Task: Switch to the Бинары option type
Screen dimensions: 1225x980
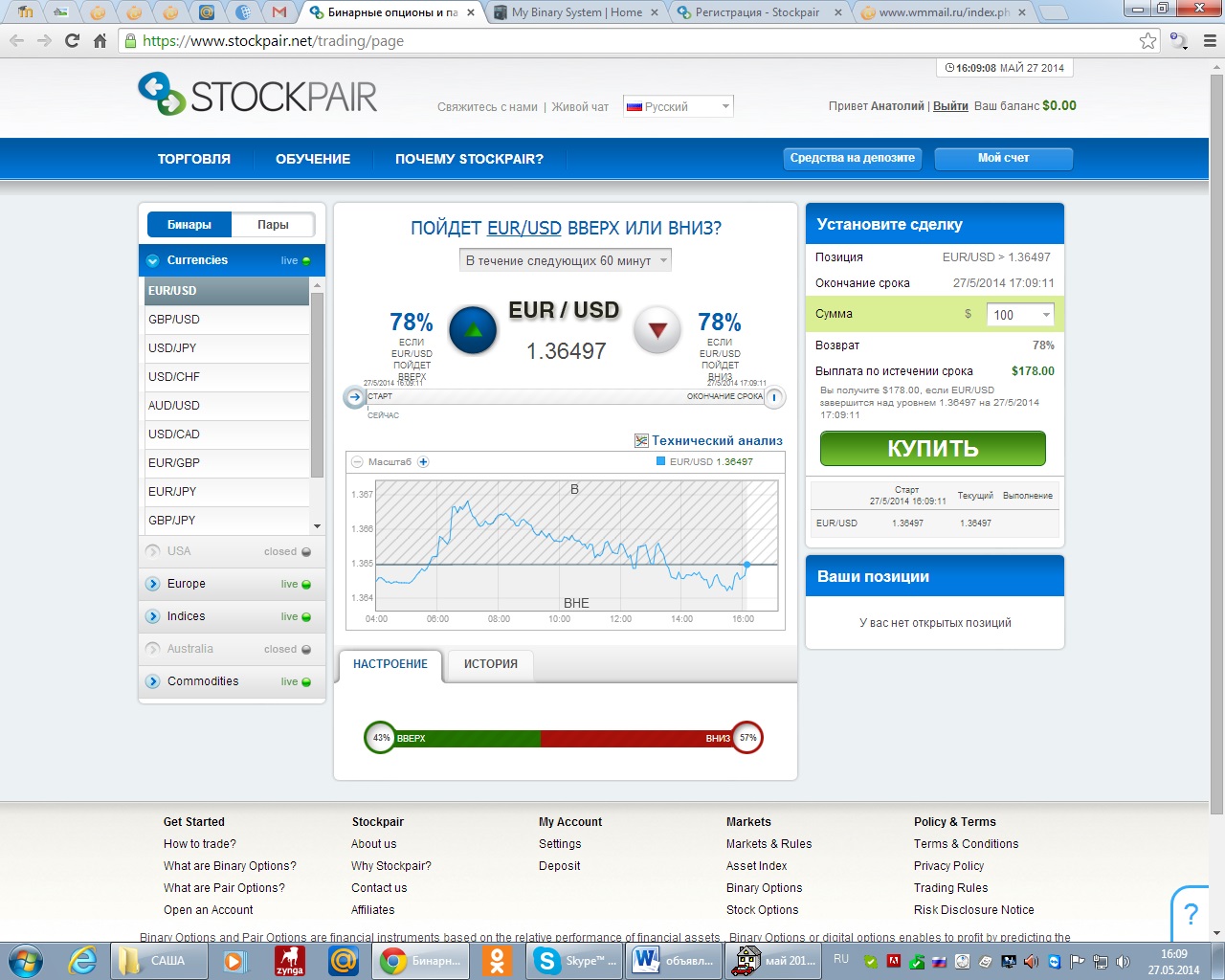Action: coord(189,225)
